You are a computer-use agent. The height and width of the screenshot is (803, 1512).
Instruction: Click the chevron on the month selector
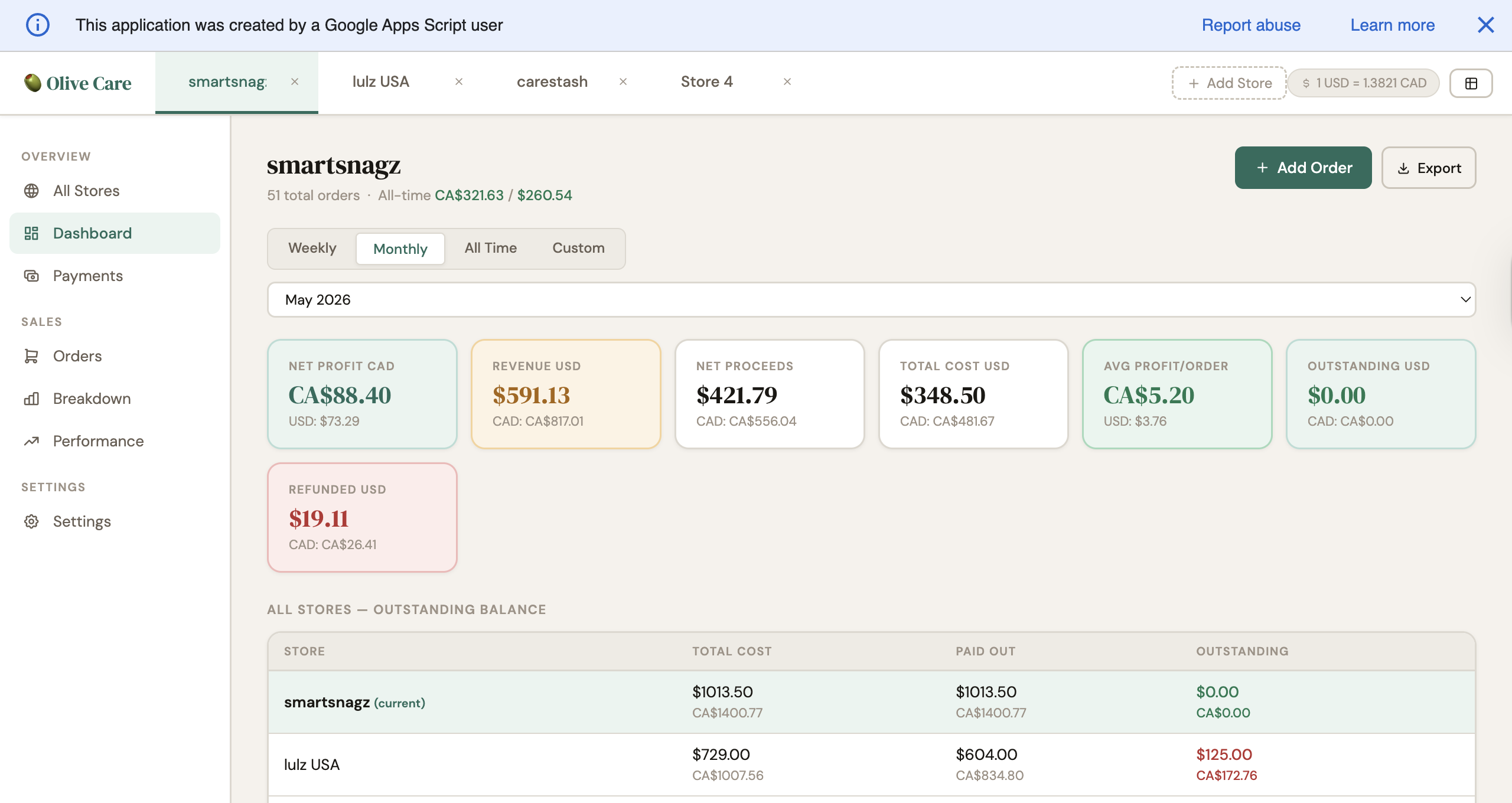coord(1465,299)
